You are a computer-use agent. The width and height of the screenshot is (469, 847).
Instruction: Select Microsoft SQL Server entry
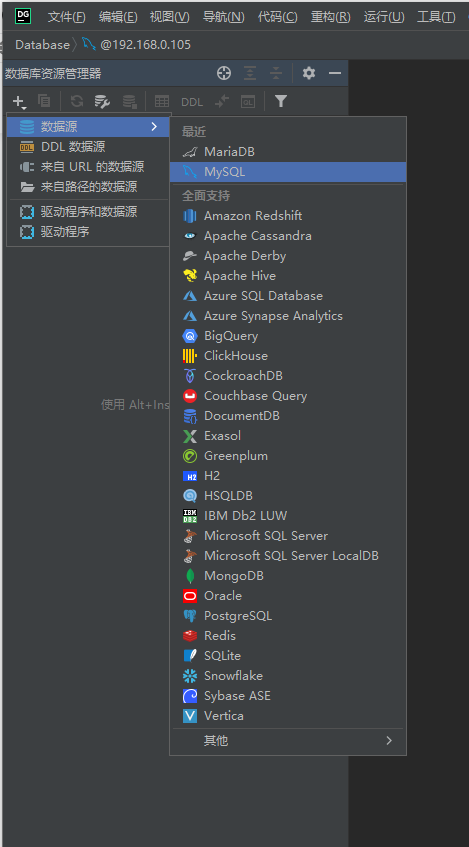click(x=288, y=535)
